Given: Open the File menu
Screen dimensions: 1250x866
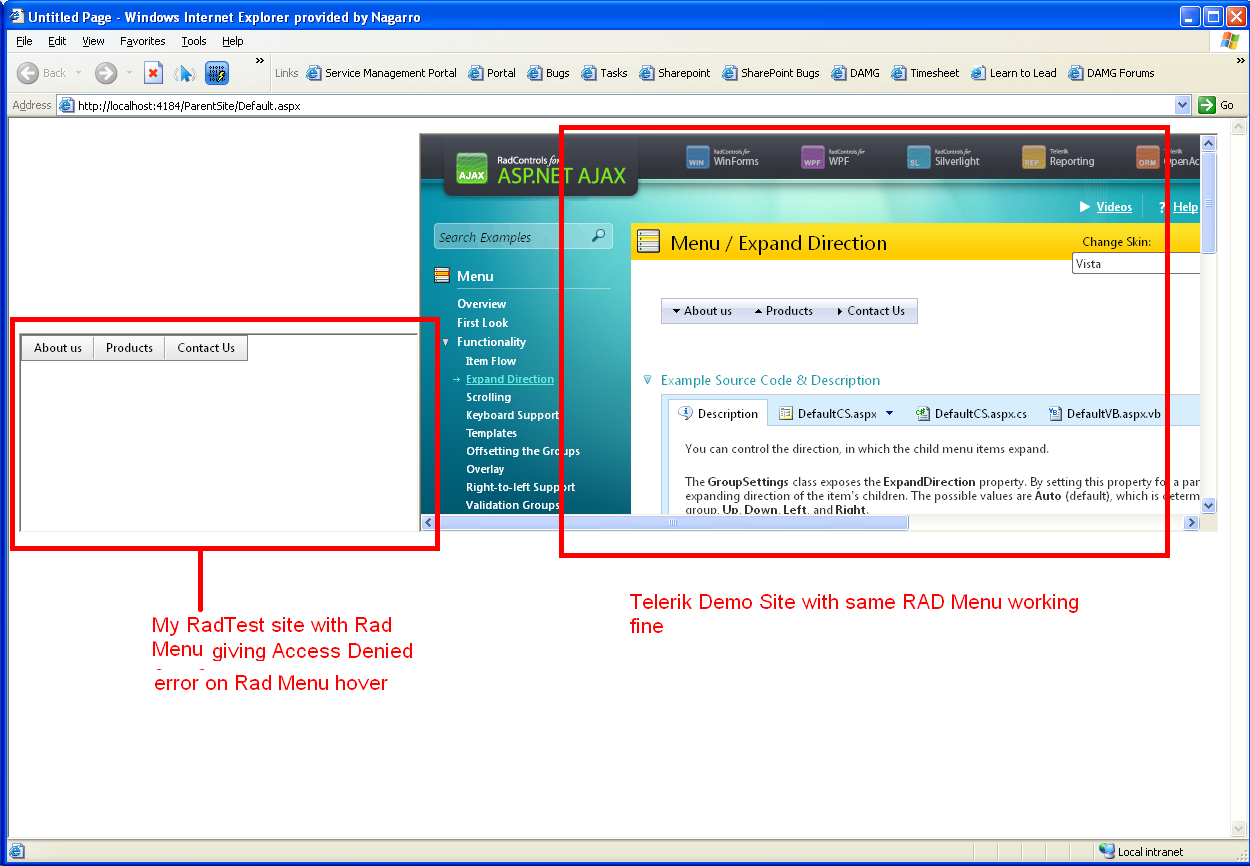Looking at the screenshot, I should pyautogui.click(x=24, y=41).
